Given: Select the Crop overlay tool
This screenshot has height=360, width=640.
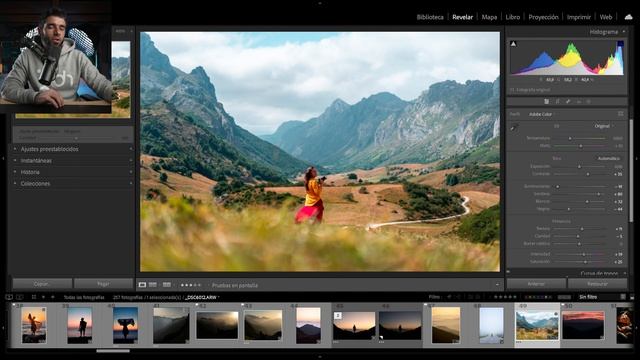Looking at the screenshot, I should pyautogui.click(x=557, y=101).
